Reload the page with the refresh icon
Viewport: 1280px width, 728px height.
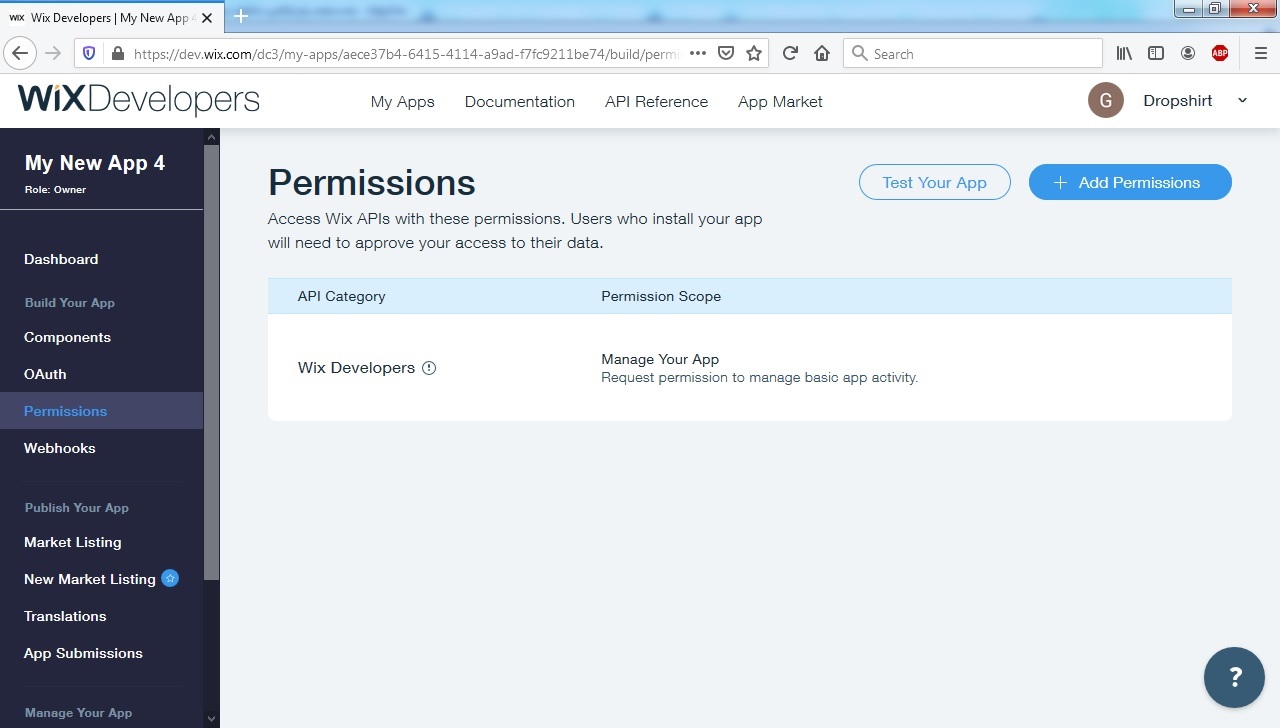tap(790, 53)
